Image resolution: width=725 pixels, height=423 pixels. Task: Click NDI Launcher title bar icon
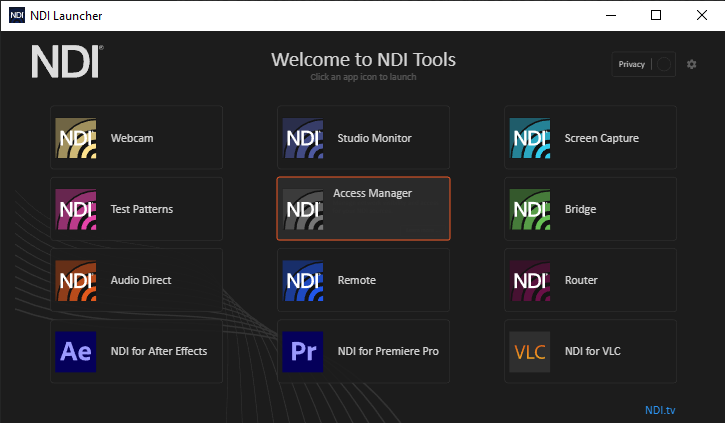18,15
